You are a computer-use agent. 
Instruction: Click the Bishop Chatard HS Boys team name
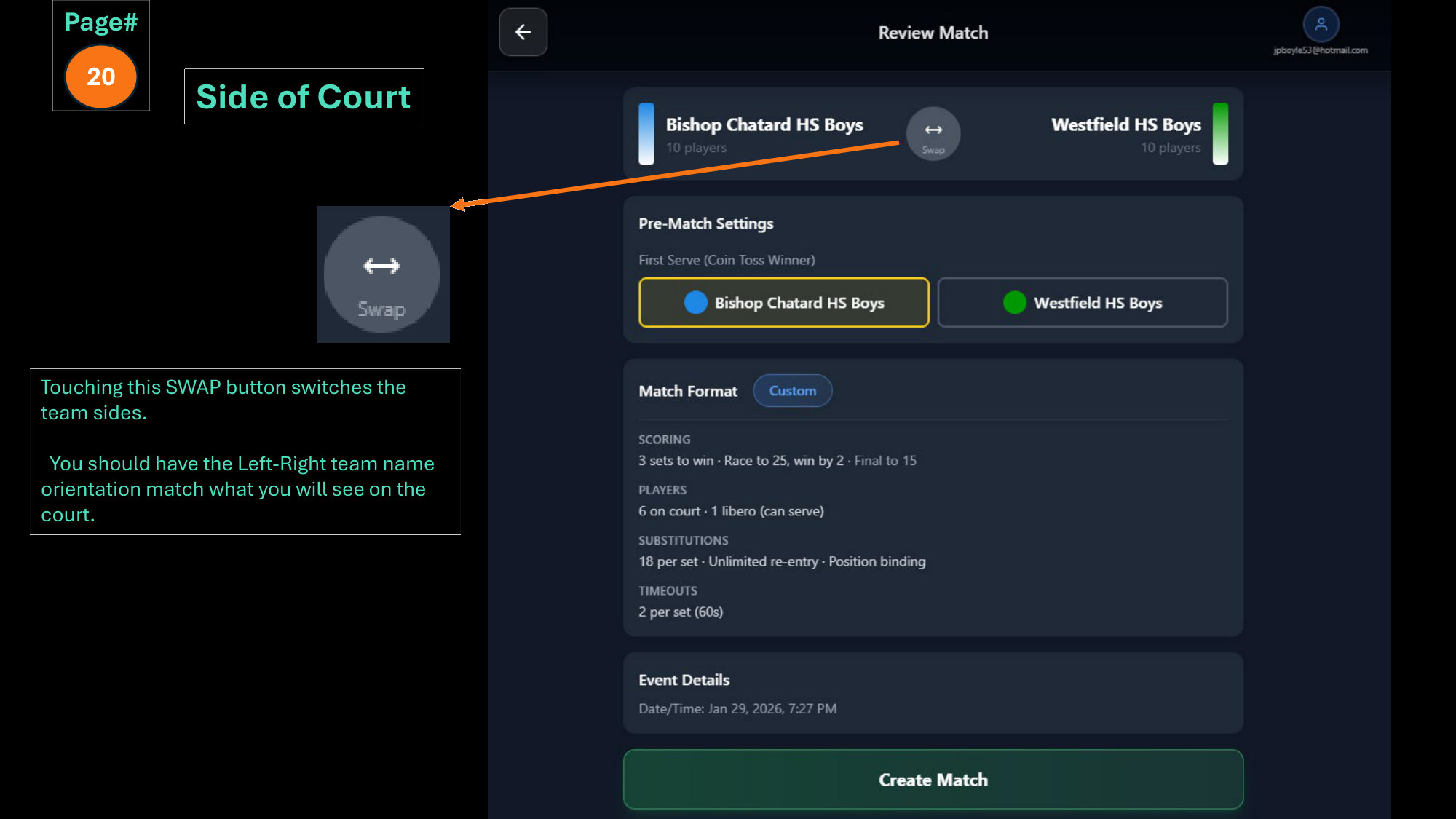pyautogui.click(x=764, y=124)
